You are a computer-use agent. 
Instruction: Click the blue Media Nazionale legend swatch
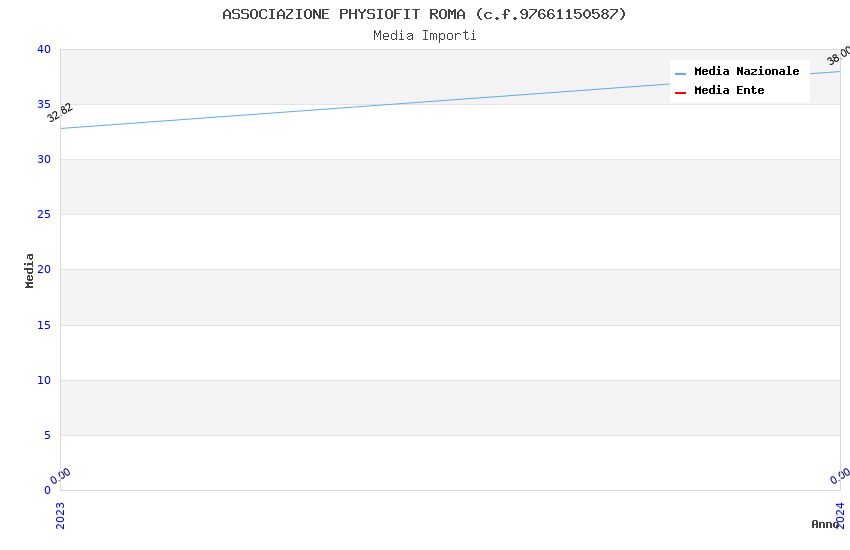[680, 73]
